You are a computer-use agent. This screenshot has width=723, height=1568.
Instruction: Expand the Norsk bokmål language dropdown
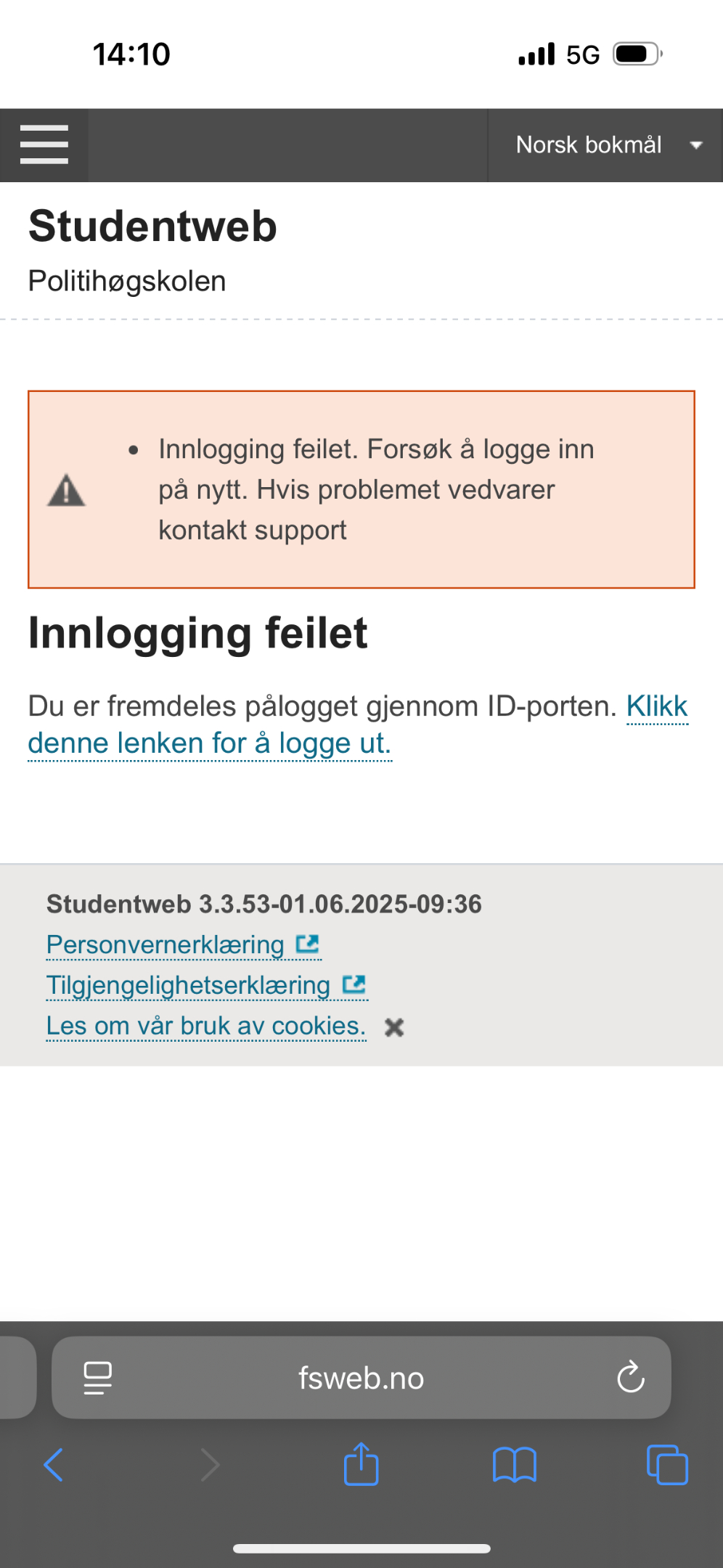605,145
